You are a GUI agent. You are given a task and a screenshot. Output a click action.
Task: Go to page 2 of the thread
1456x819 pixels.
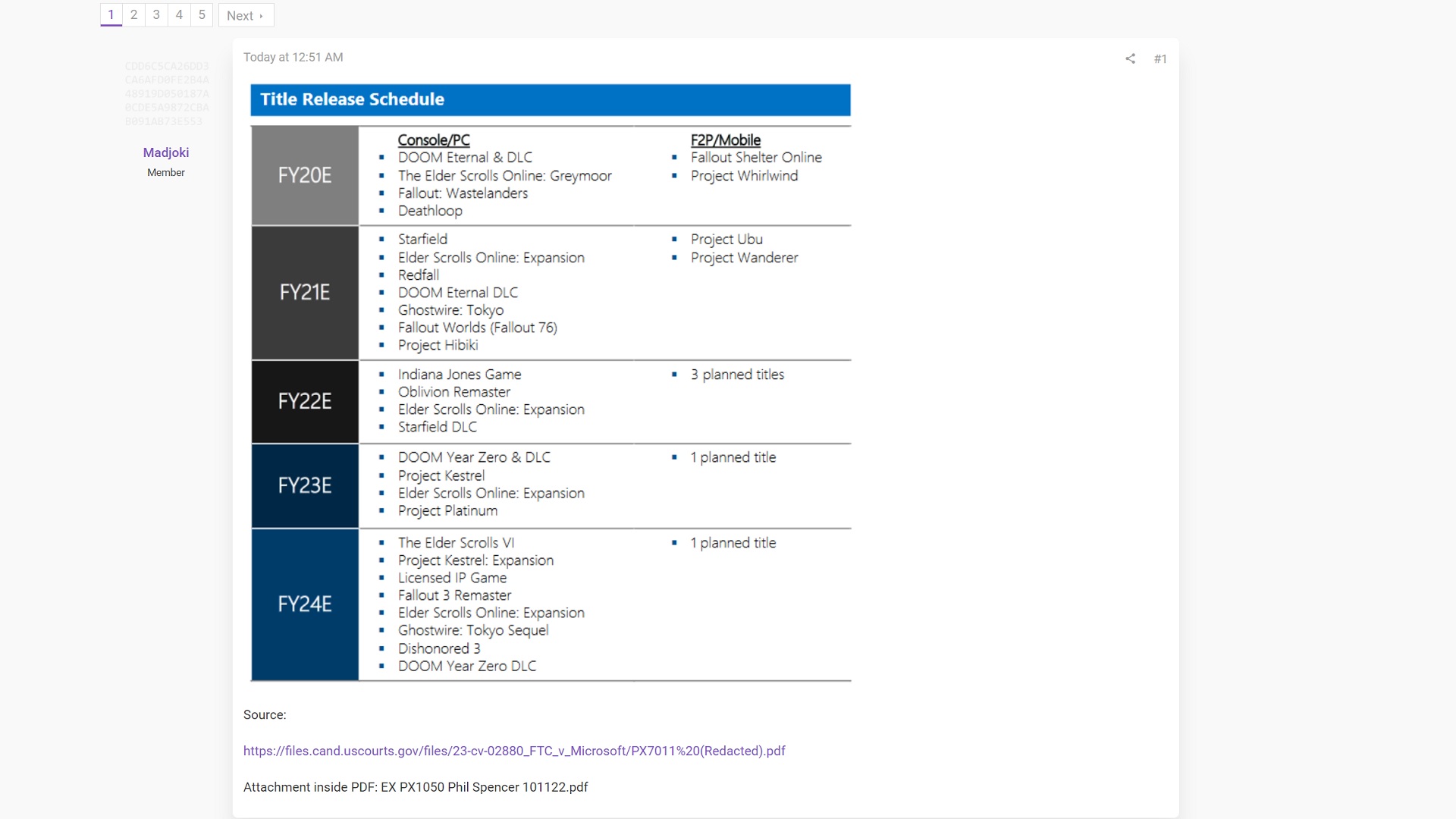(134, 15)
